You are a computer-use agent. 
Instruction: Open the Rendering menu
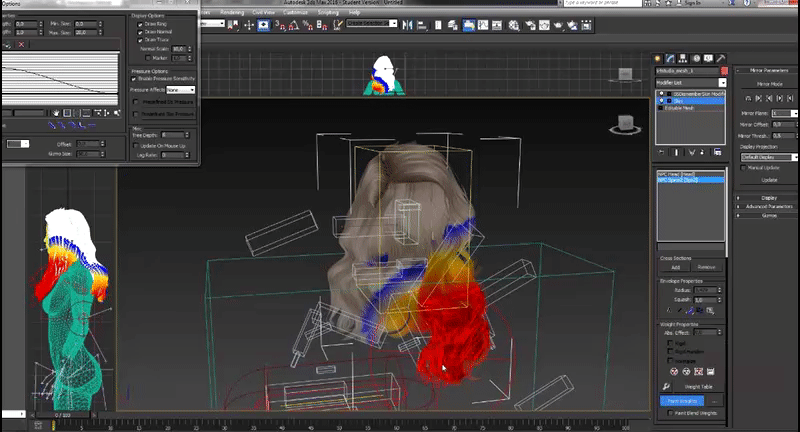click(x=232, y=12)
